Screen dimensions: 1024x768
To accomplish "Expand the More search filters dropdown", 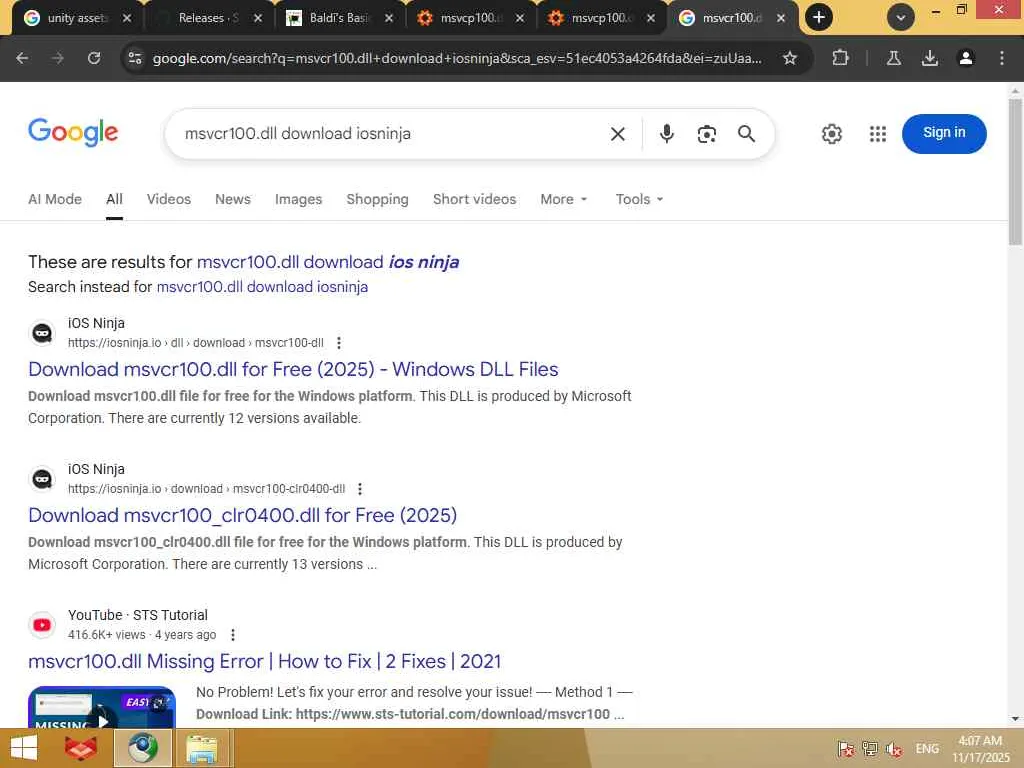I will click(x=564, y=199).
